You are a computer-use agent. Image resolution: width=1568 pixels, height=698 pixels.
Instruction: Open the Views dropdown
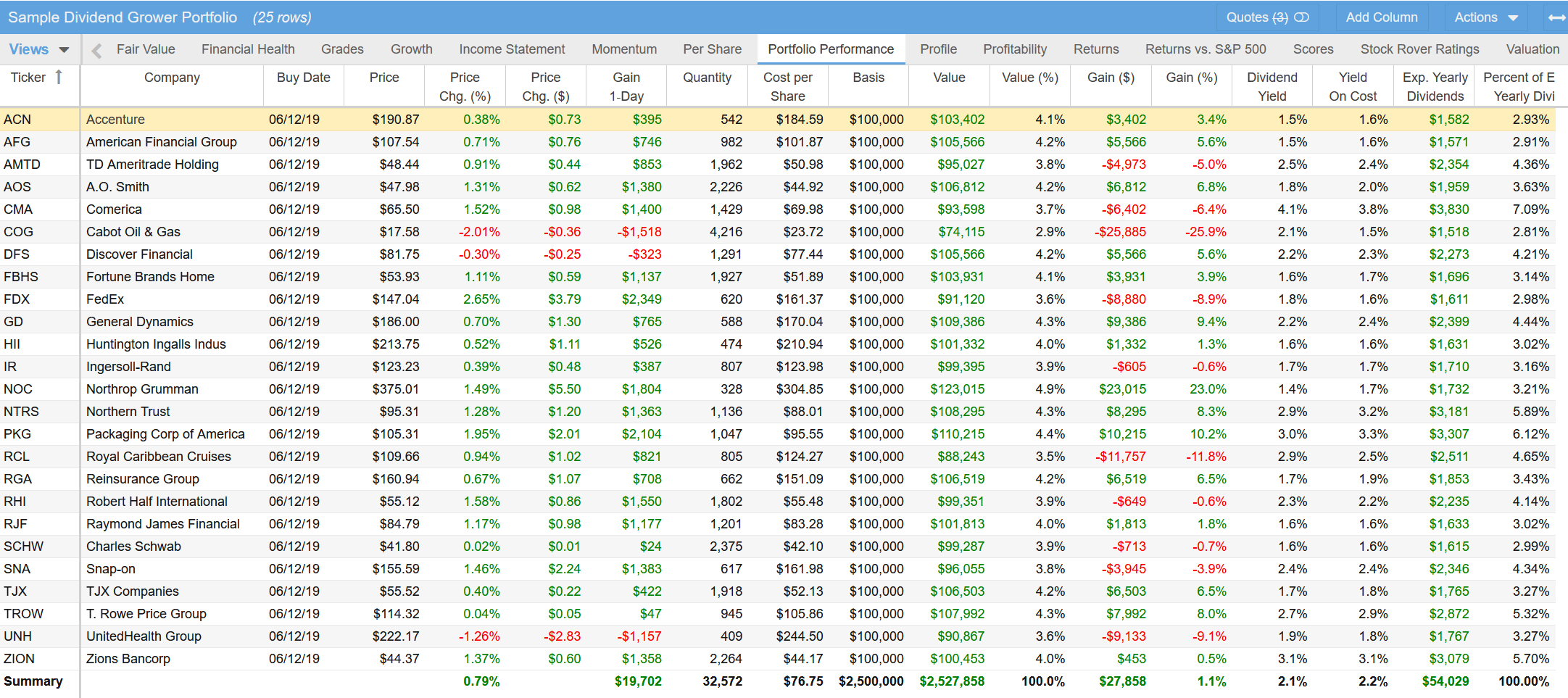(39, 49)
